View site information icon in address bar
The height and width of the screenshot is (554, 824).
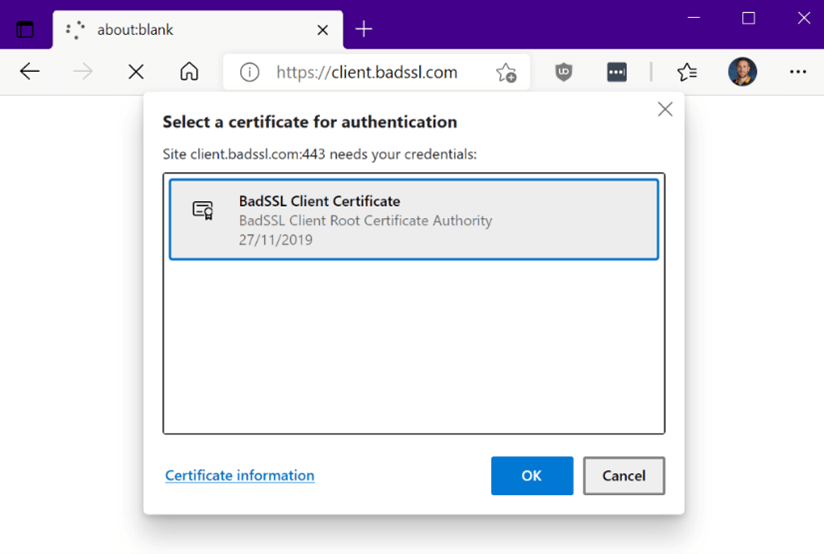coord(250,72)
